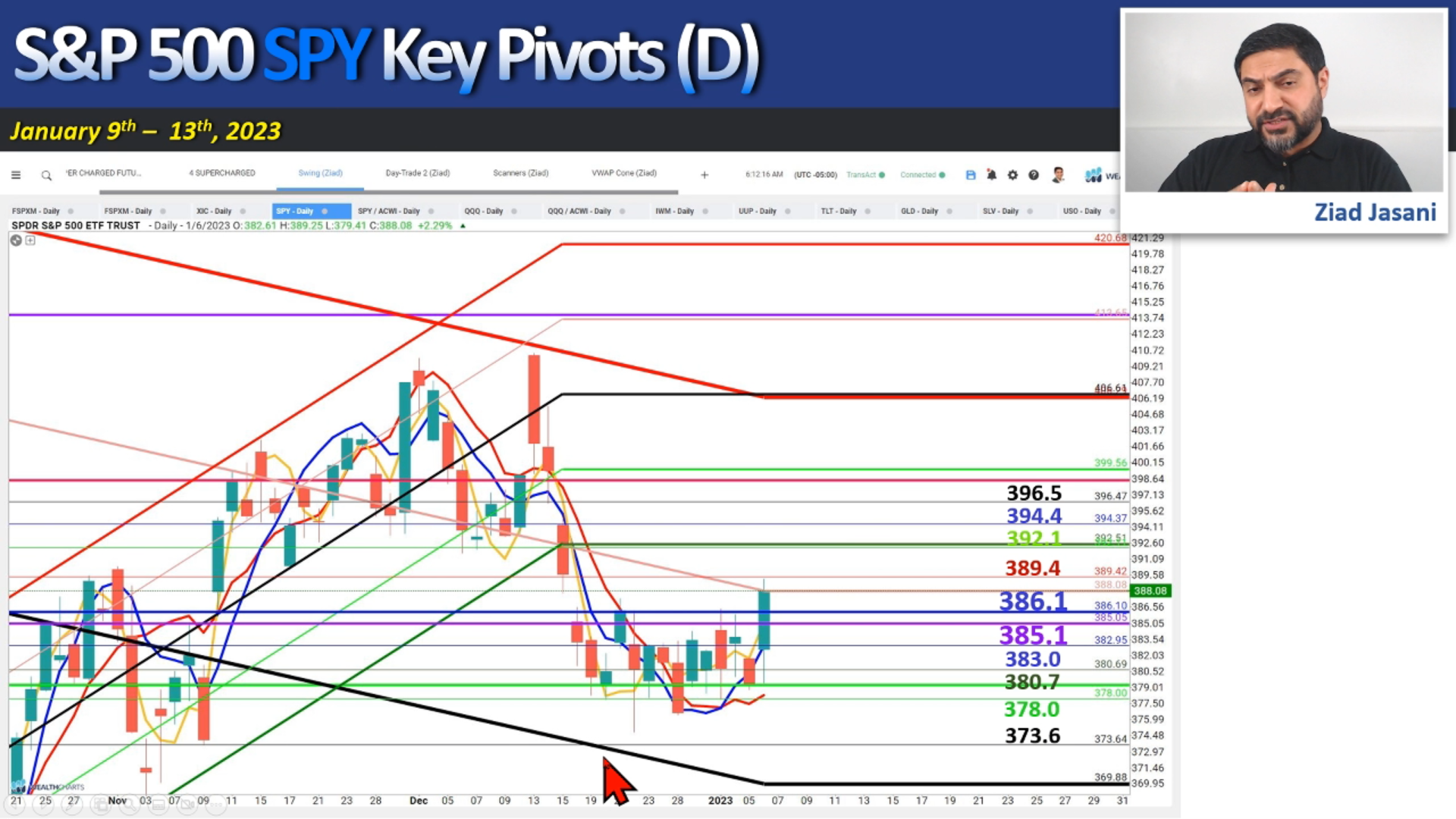This screenshot has width=1456, height=819.
Task: Click the 394.4 pivot label
Action: [1034, 516]
